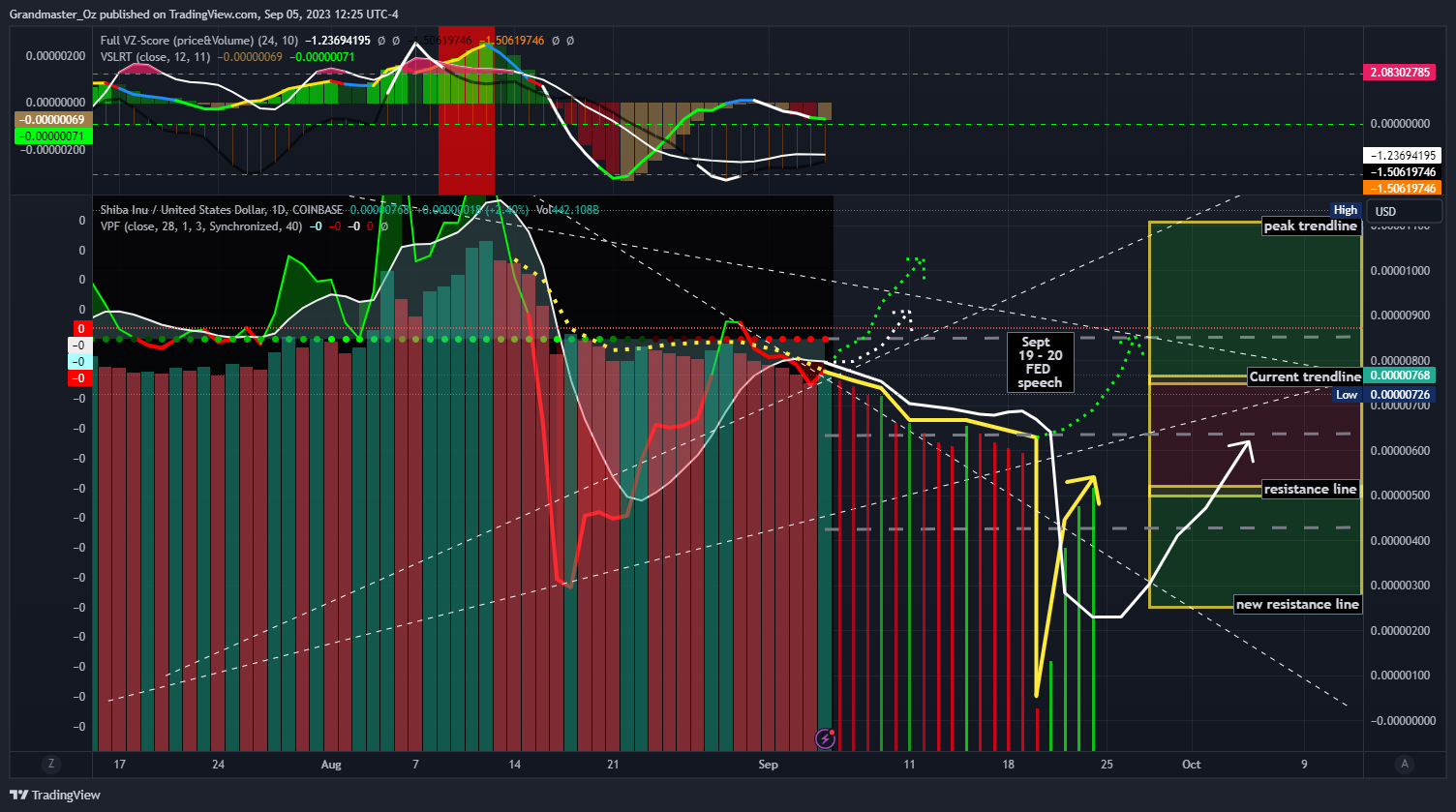Image resolution: width=1456 pixels, height=812 pixels.
Task: Click the lightning bolt icon on the date axis
Action: click(x=825, y=739)
